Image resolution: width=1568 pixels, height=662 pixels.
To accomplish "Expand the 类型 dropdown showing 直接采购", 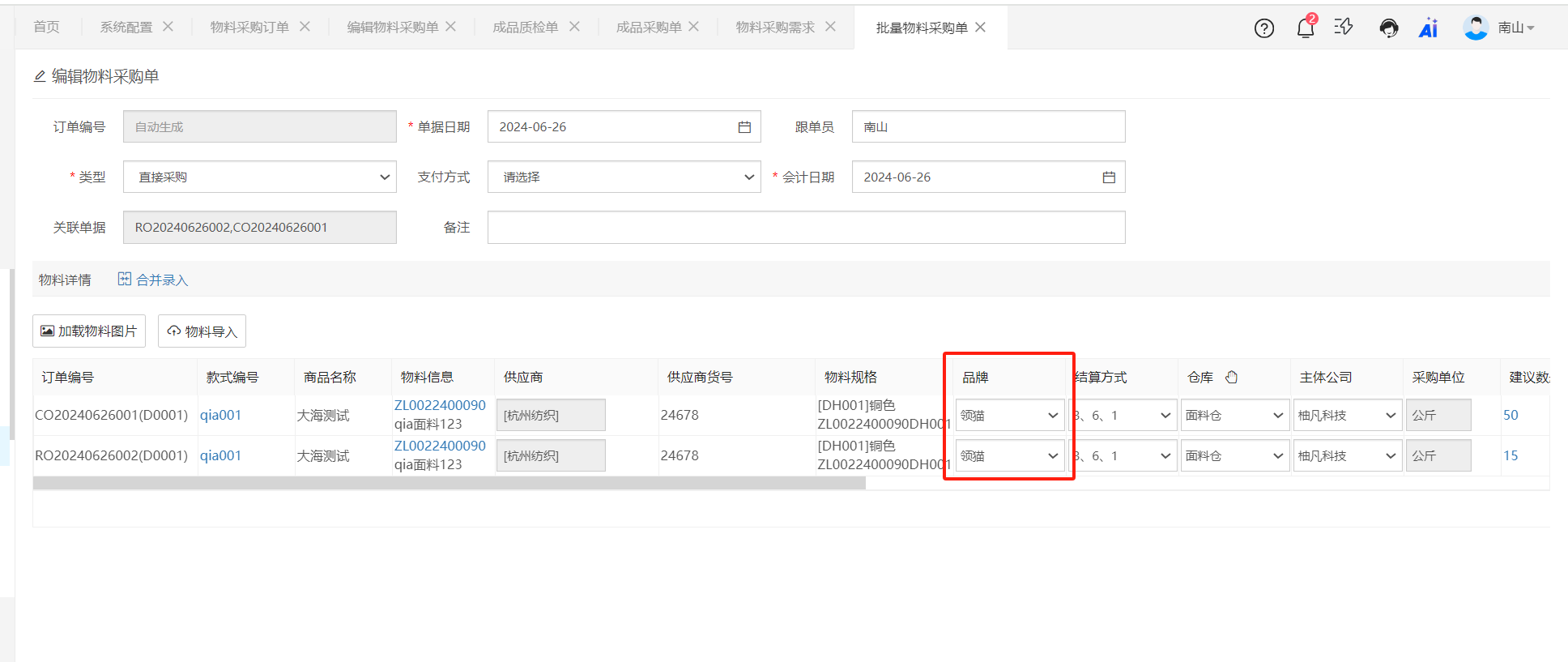I will pyautogui.click(x=259, y=177).
